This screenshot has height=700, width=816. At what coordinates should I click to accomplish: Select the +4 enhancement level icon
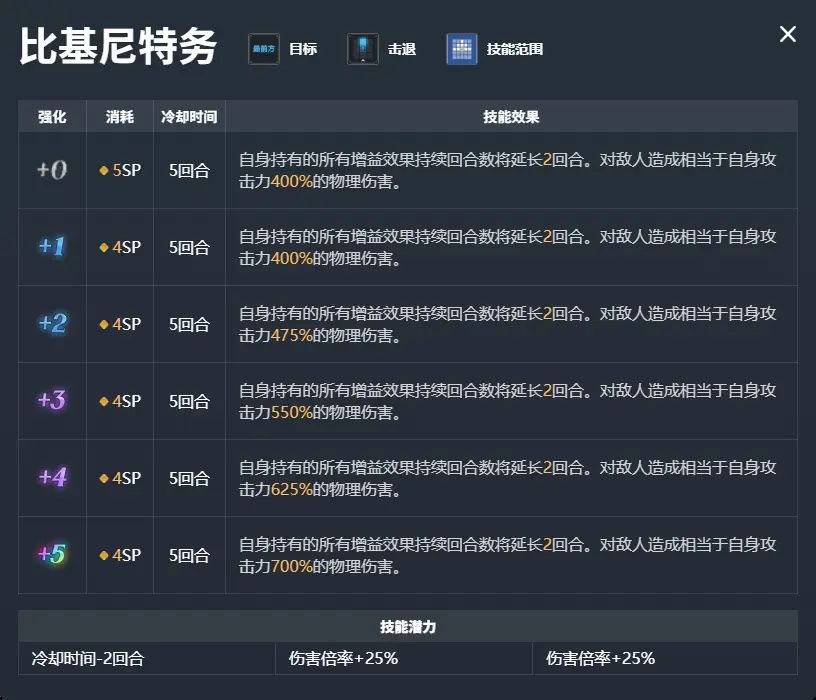pos(52,478)
